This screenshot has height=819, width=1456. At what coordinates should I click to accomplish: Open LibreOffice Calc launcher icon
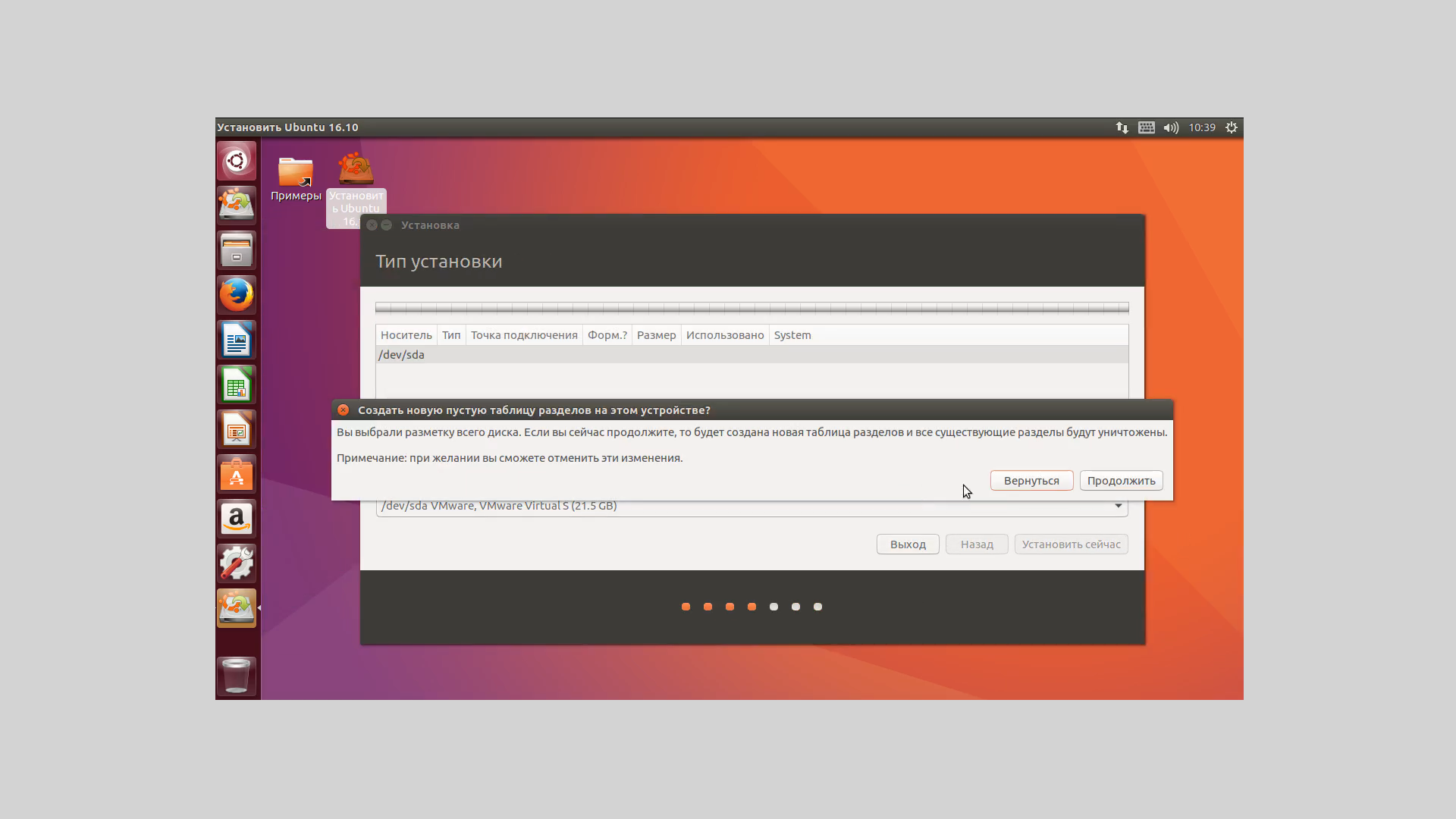point(237,385)
